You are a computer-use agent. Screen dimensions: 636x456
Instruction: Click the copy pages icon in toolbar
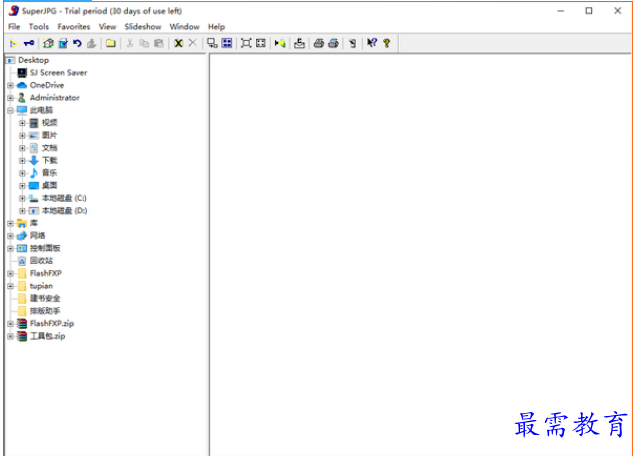click(x=144, y=43)
